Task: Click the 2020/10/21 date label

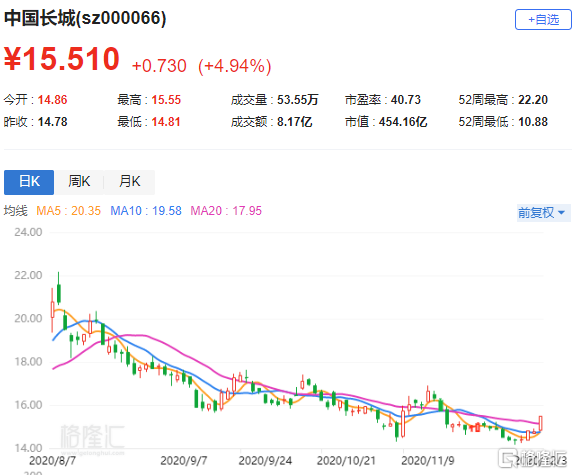Action: click(x=346, y=461)
